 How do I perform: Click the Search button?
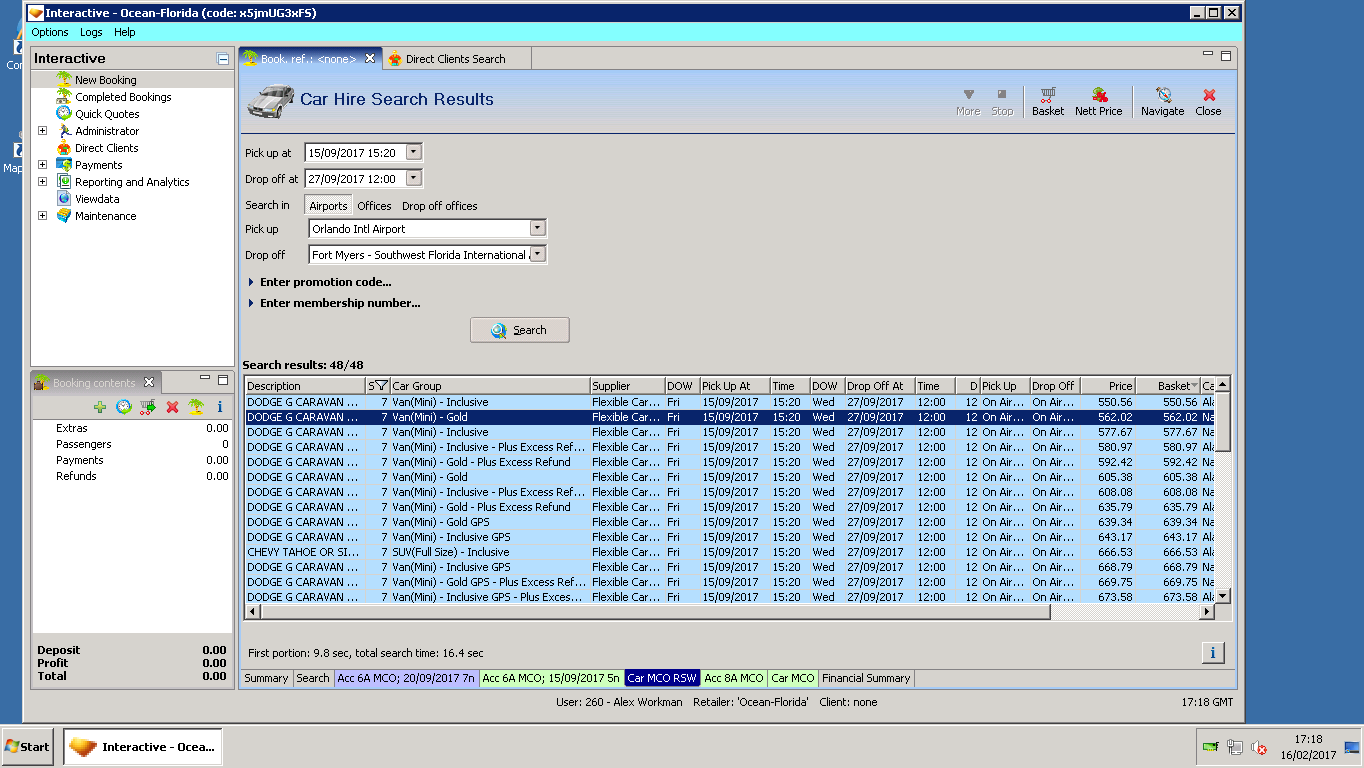[x=519, y=330]
